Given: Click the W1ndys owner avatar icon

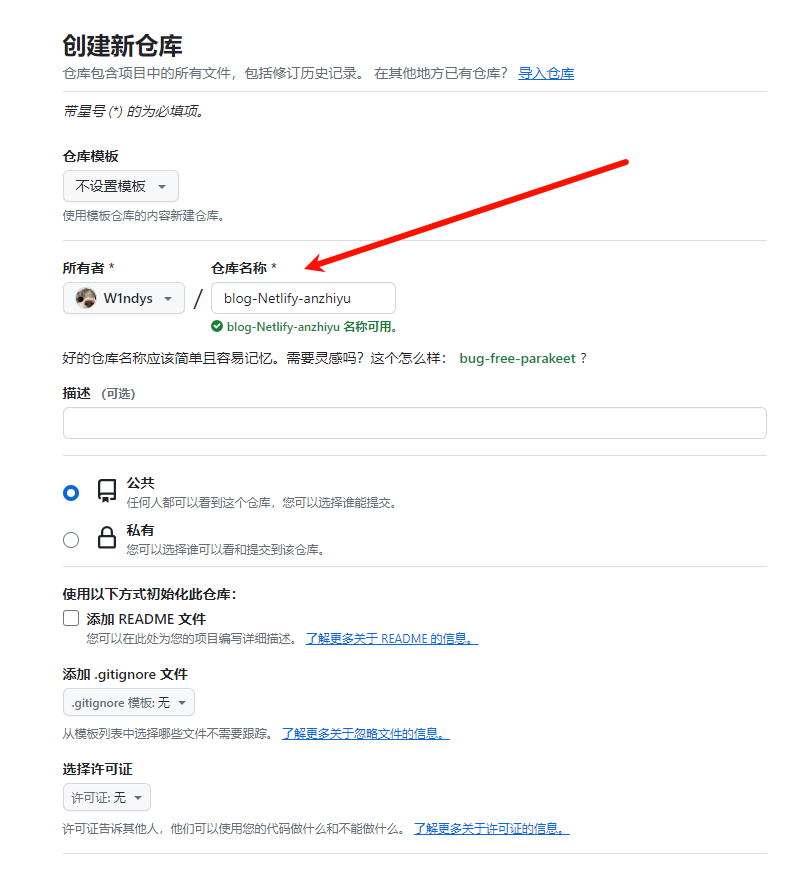Looking at the screenshot, I should coord(86,298).
